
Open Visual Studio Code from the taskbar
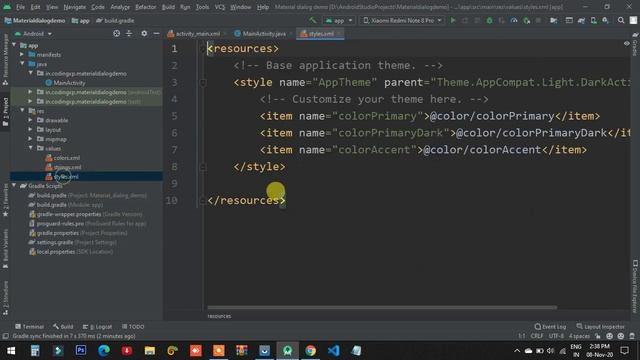click(333, 351)
